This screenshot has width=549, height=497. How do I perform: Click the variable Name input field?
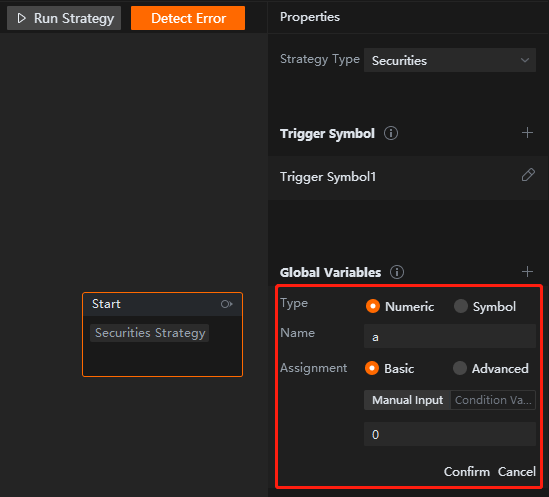pyautogui.click(x=450, y=336)
